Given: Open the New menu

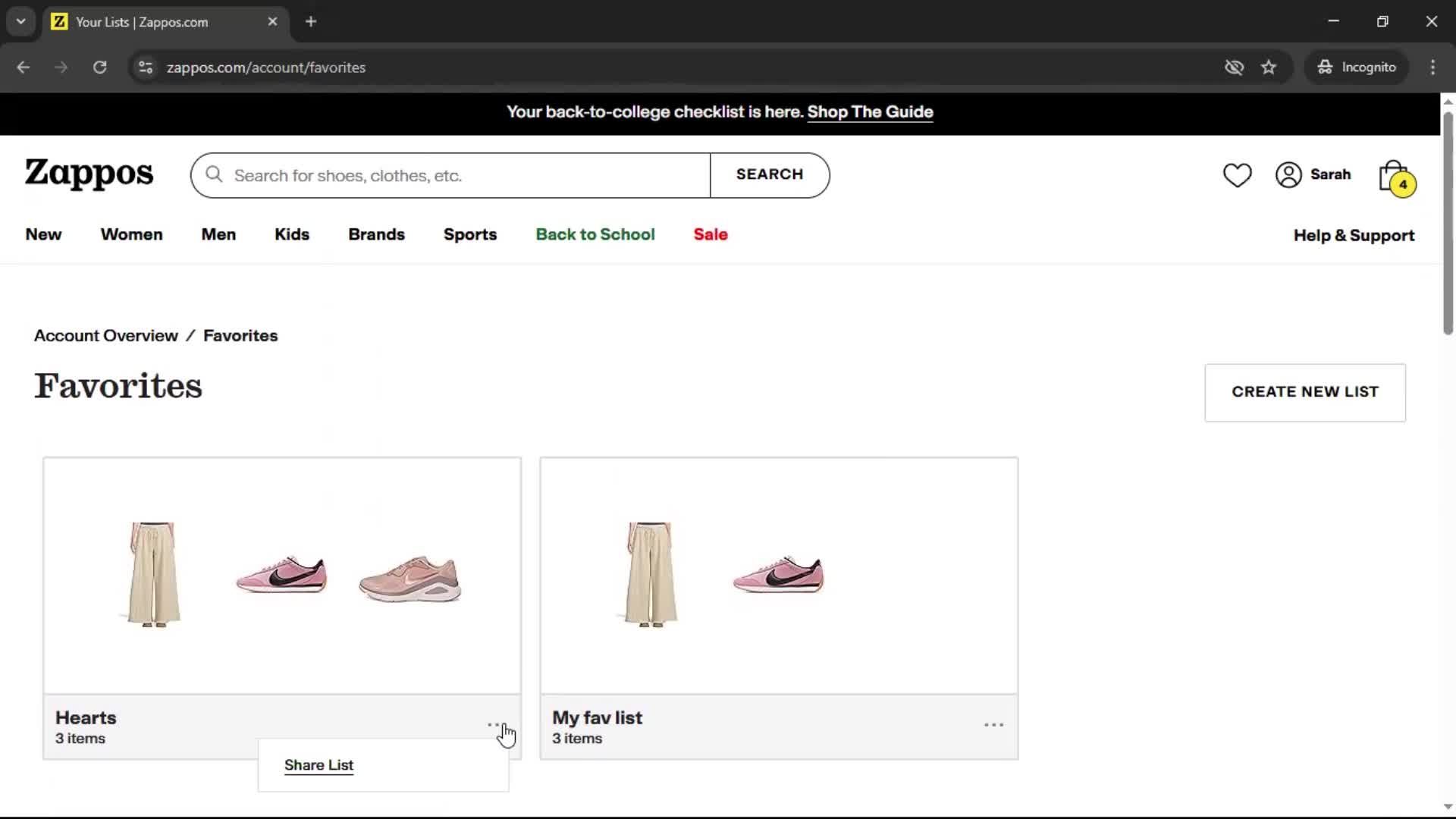Looking at the screenshot, I should (43, 234).
